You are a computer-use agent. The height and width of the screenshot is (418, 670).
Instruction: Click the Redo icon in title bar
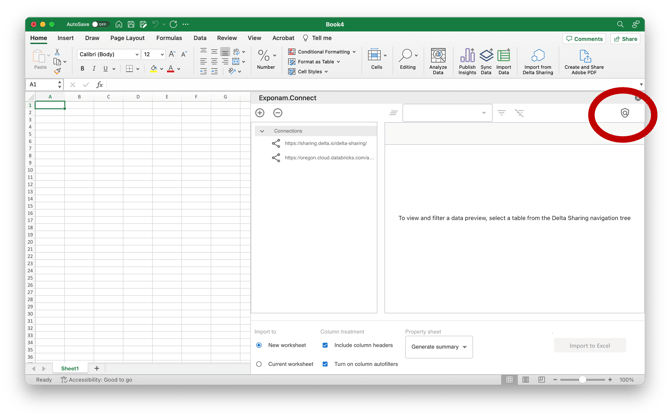tap(173, 24)
